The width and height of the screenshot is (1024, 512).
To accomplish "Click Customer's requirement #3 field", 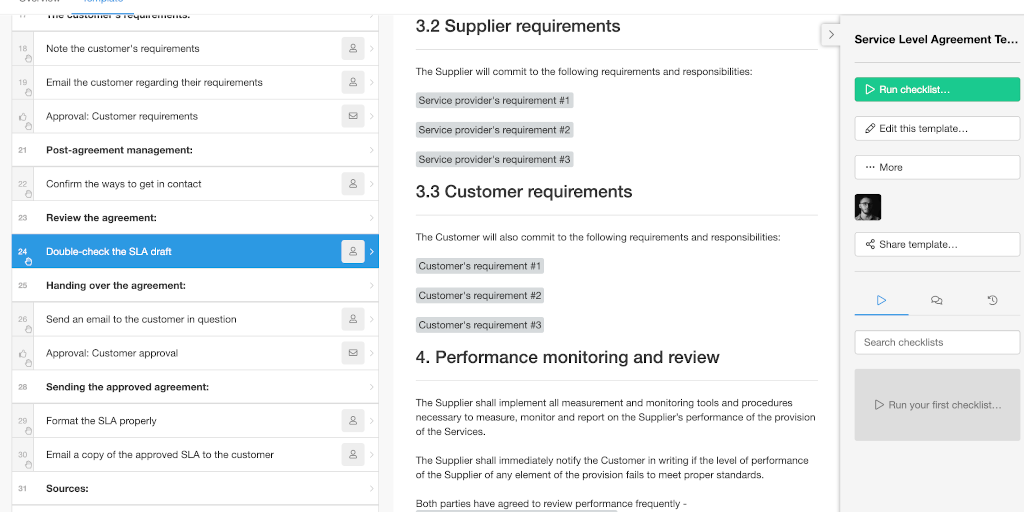I will 480,325.
